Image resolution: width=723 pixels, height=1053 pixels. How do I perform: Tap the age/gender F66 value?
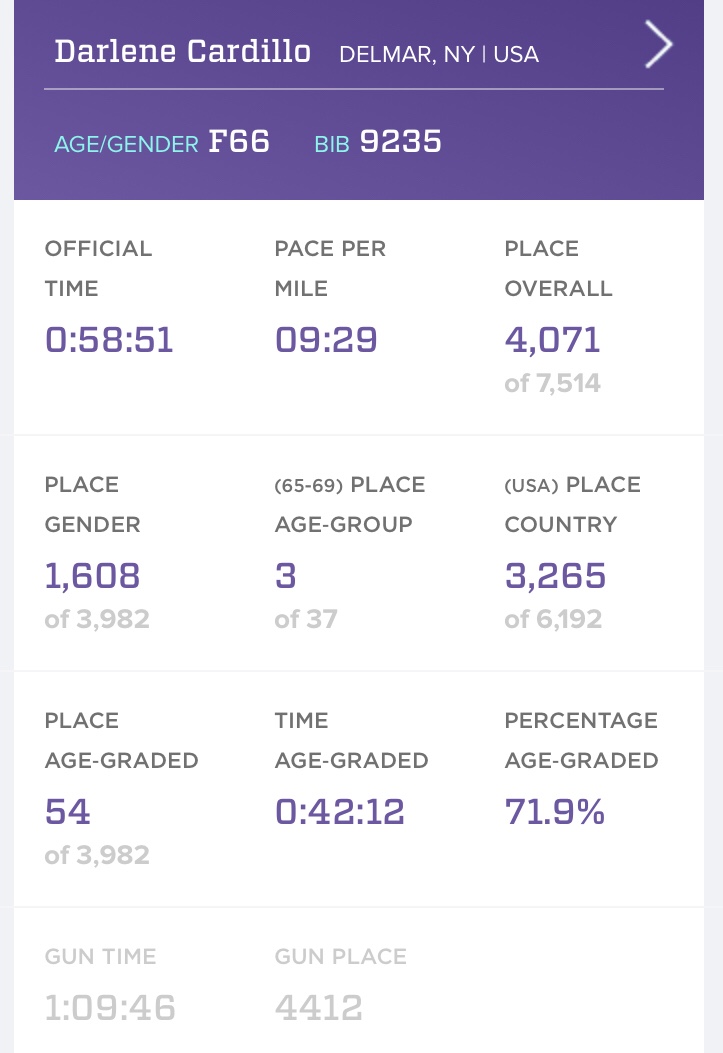(239, 142)
